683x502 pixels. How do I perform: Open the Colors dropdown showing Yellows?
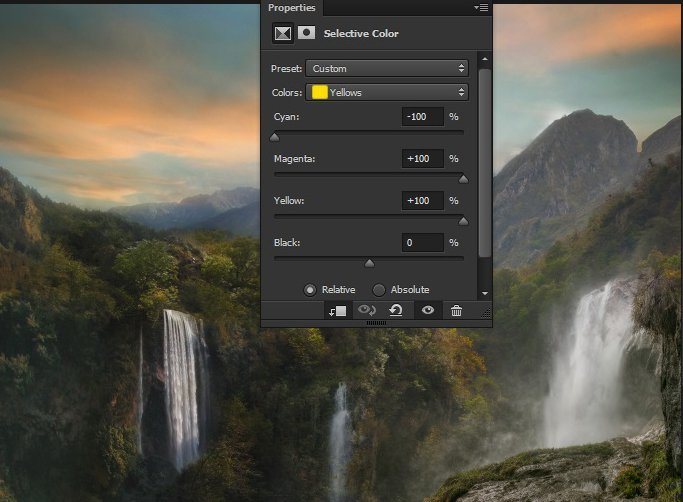(387, 92)
